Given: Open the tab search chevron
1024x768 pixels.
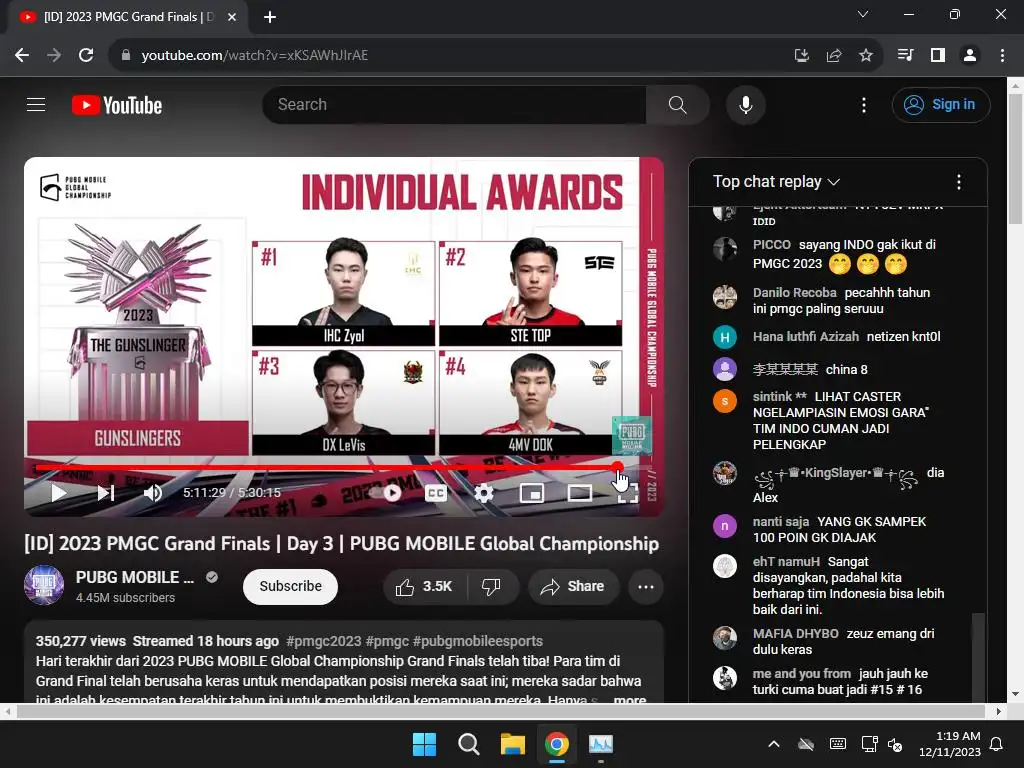Looking at the screenshot, I should (863, 14).
